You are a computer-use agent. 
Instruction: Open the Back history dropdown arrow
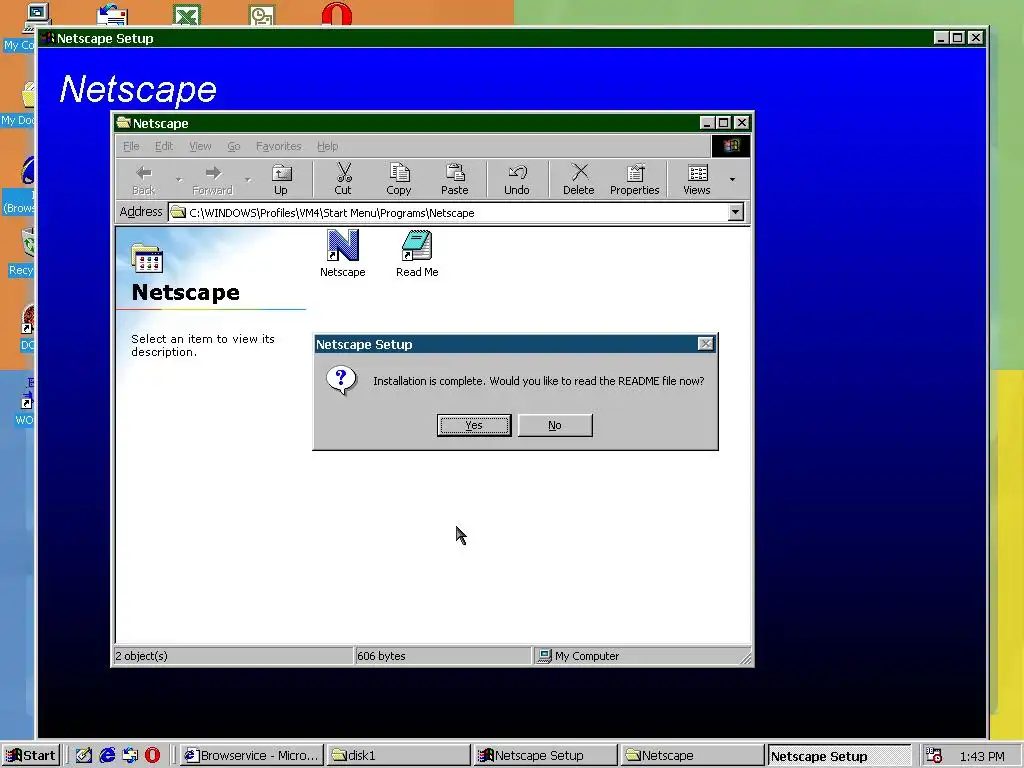pos(179,180)
